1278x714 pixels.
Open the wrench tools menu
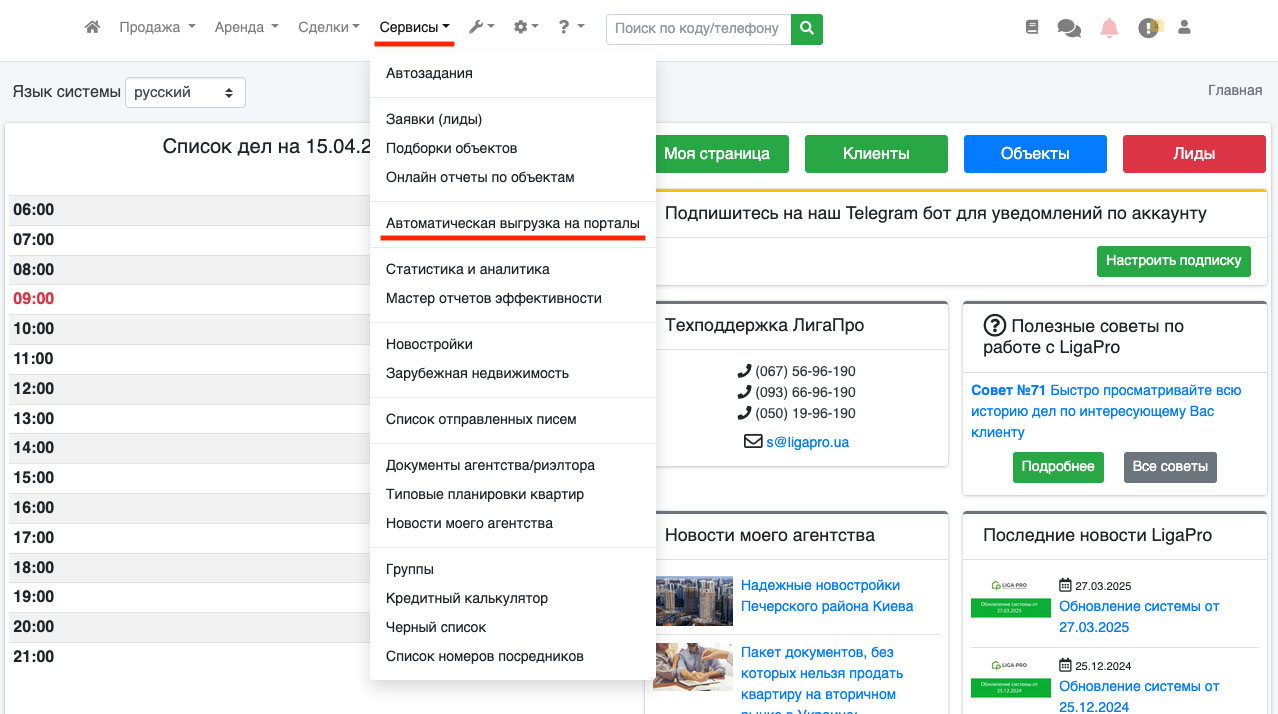pos(481,28)
